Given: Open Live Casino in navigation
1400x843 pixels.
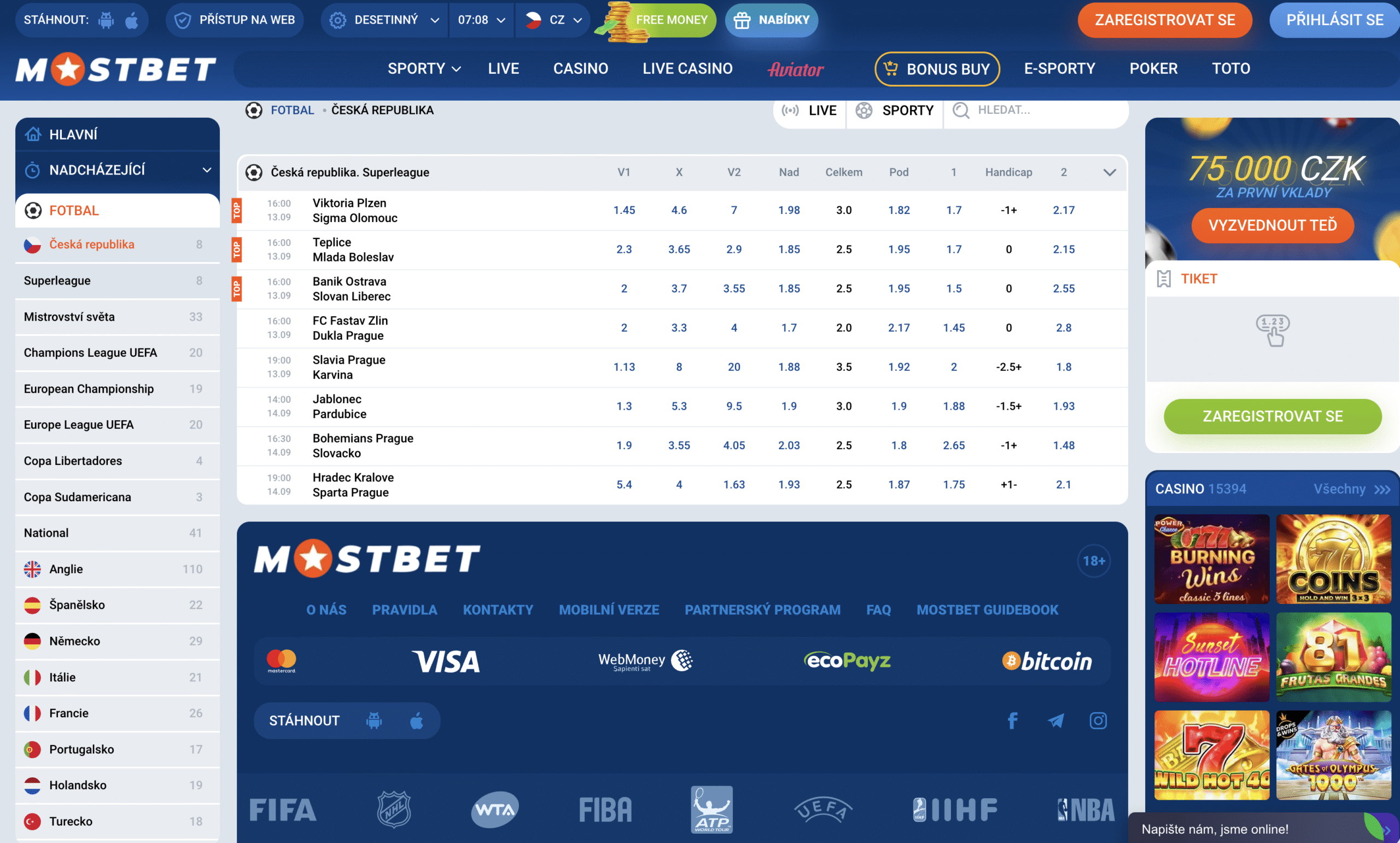Looking at the screenshot, I should coord(687,69).
